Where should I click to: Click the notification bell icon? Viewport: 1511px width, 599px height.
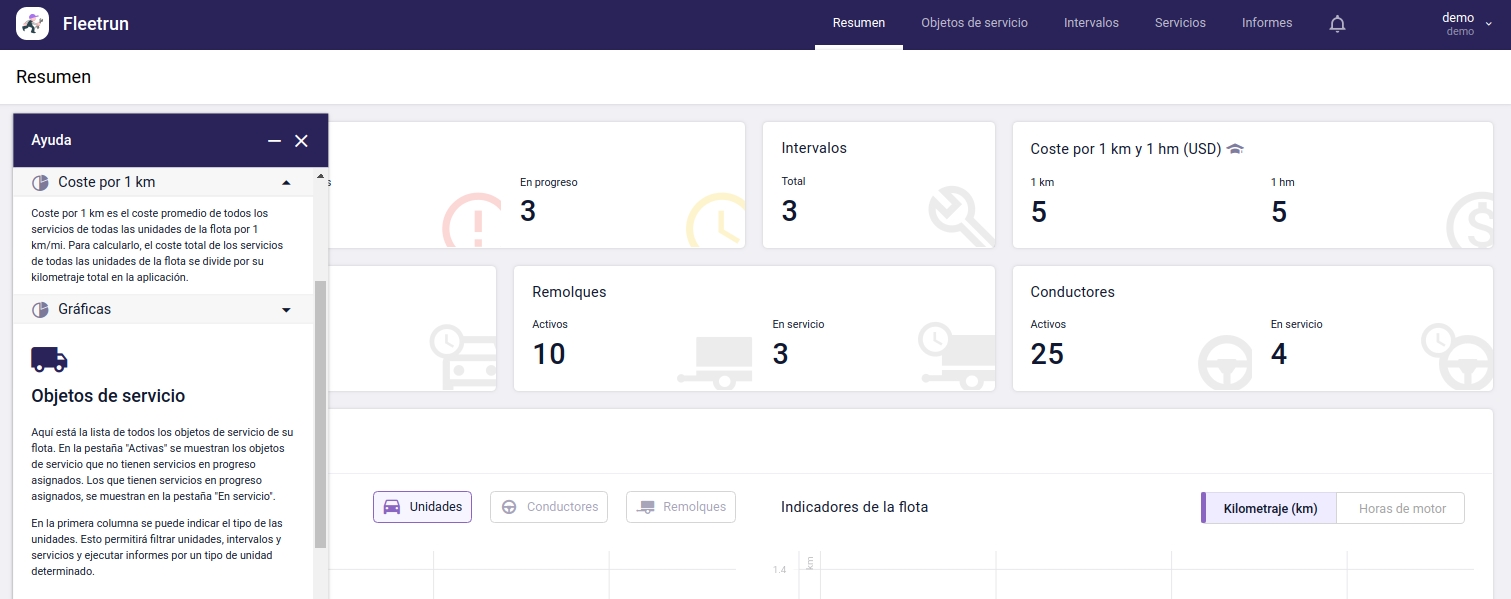click(x=1337, y=23)
